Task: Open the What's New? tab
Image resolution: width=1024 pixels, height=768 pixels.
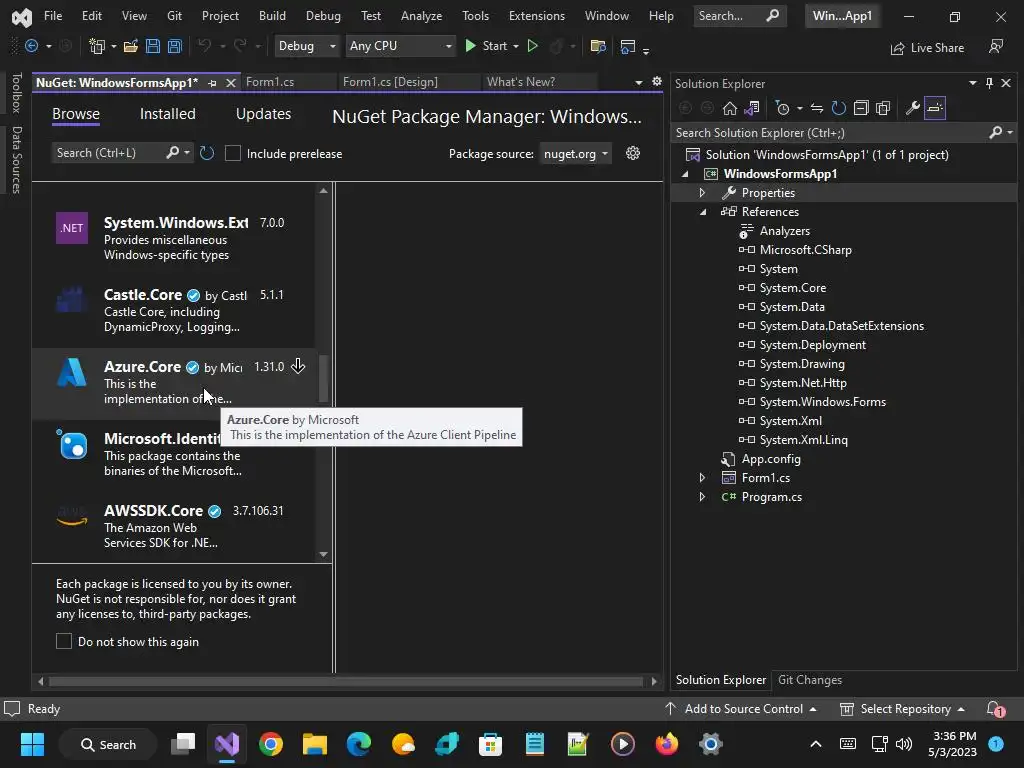Action: [x=521, y=82]
